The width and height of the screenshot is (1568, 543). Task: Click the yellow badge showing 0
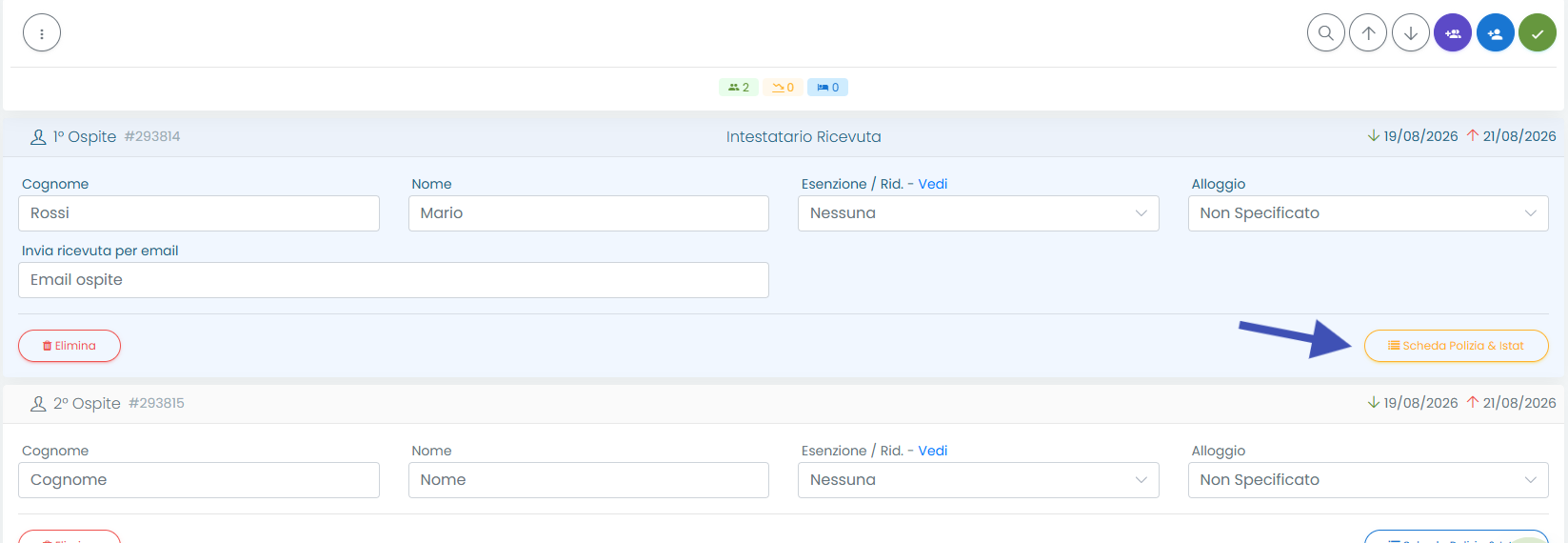(783, 88)
